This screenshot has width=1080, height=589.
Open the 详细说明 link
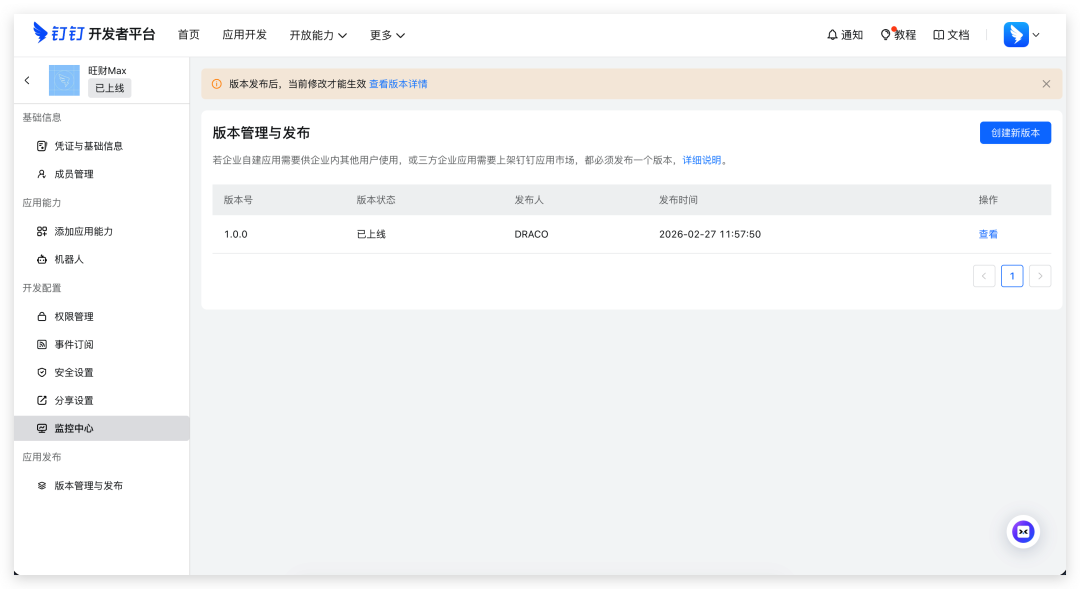(702, 160)
